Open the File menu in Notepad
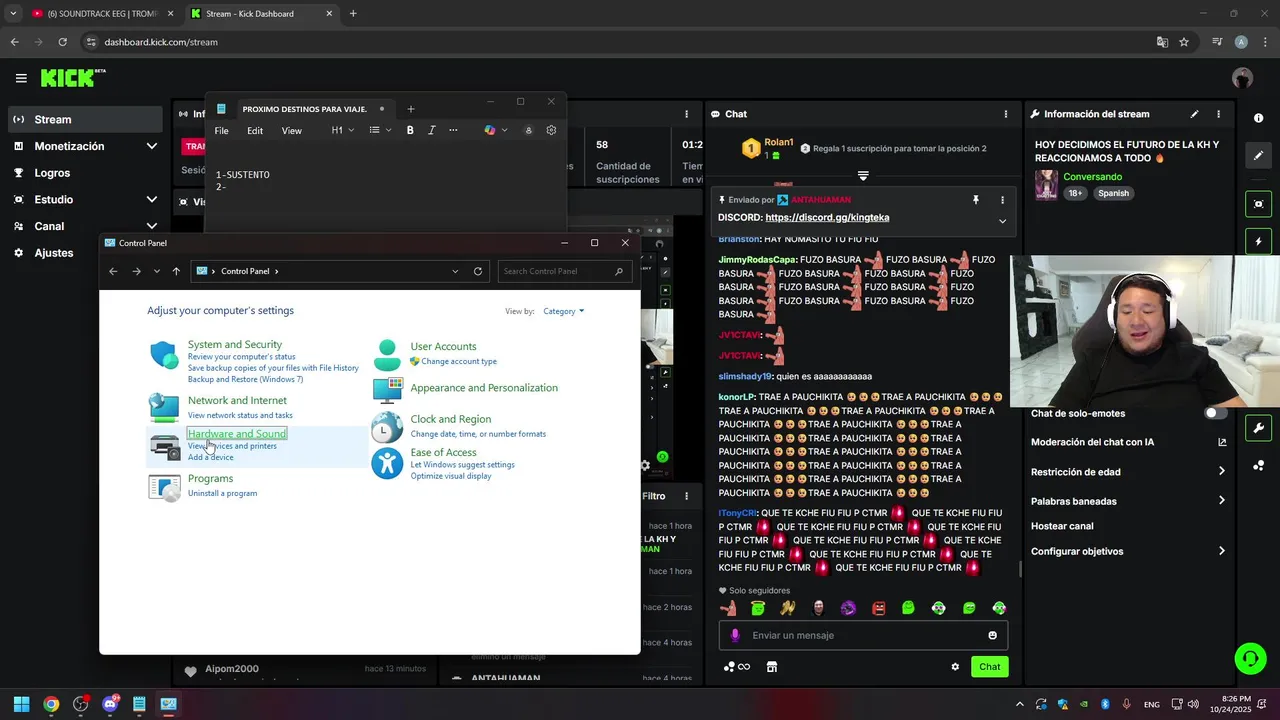Screen dimensions: 1280x720 pyautogui.click(x=221, y=130)
